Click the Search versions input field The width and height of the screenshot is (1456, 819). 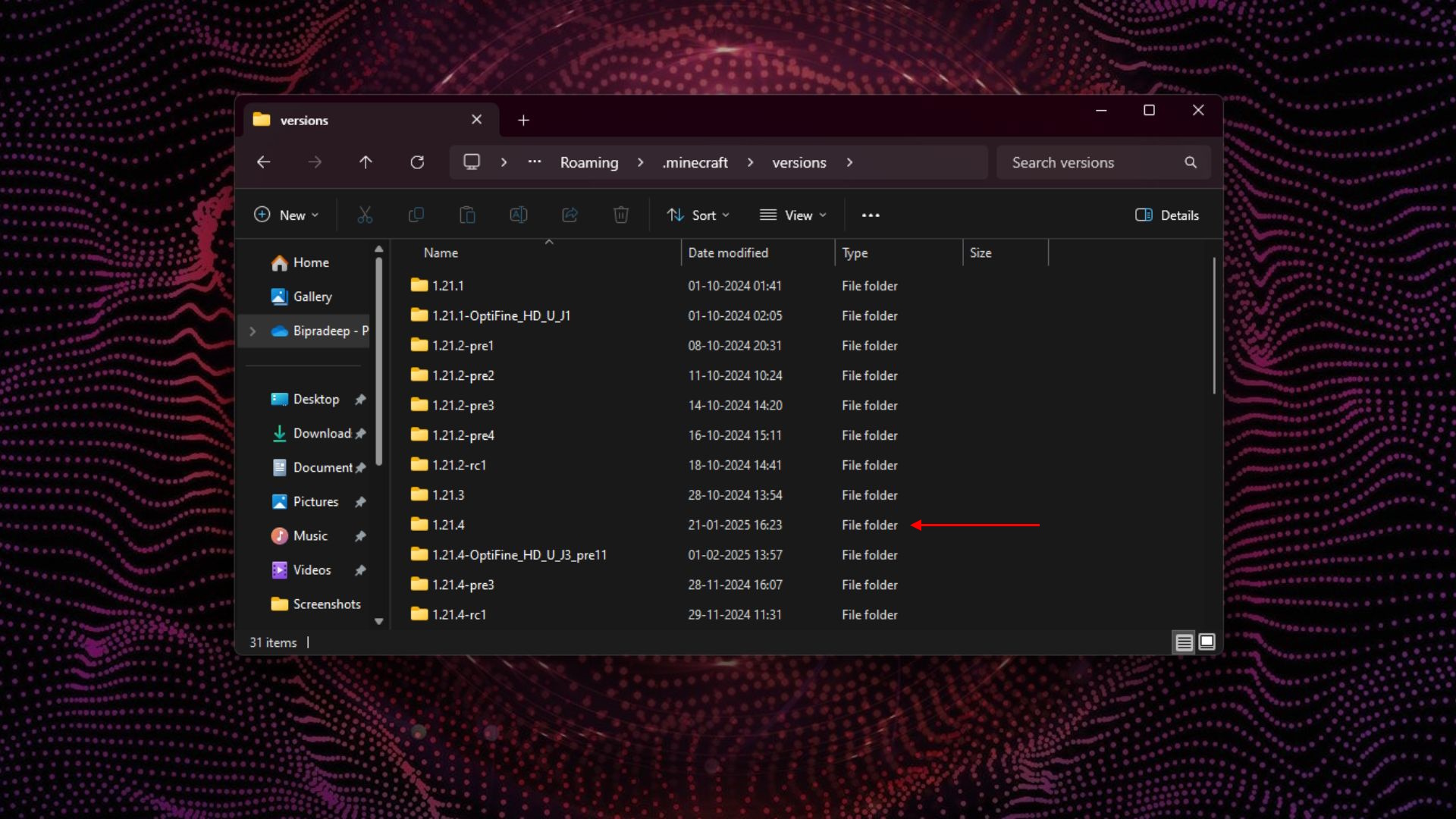point(1092,162)
